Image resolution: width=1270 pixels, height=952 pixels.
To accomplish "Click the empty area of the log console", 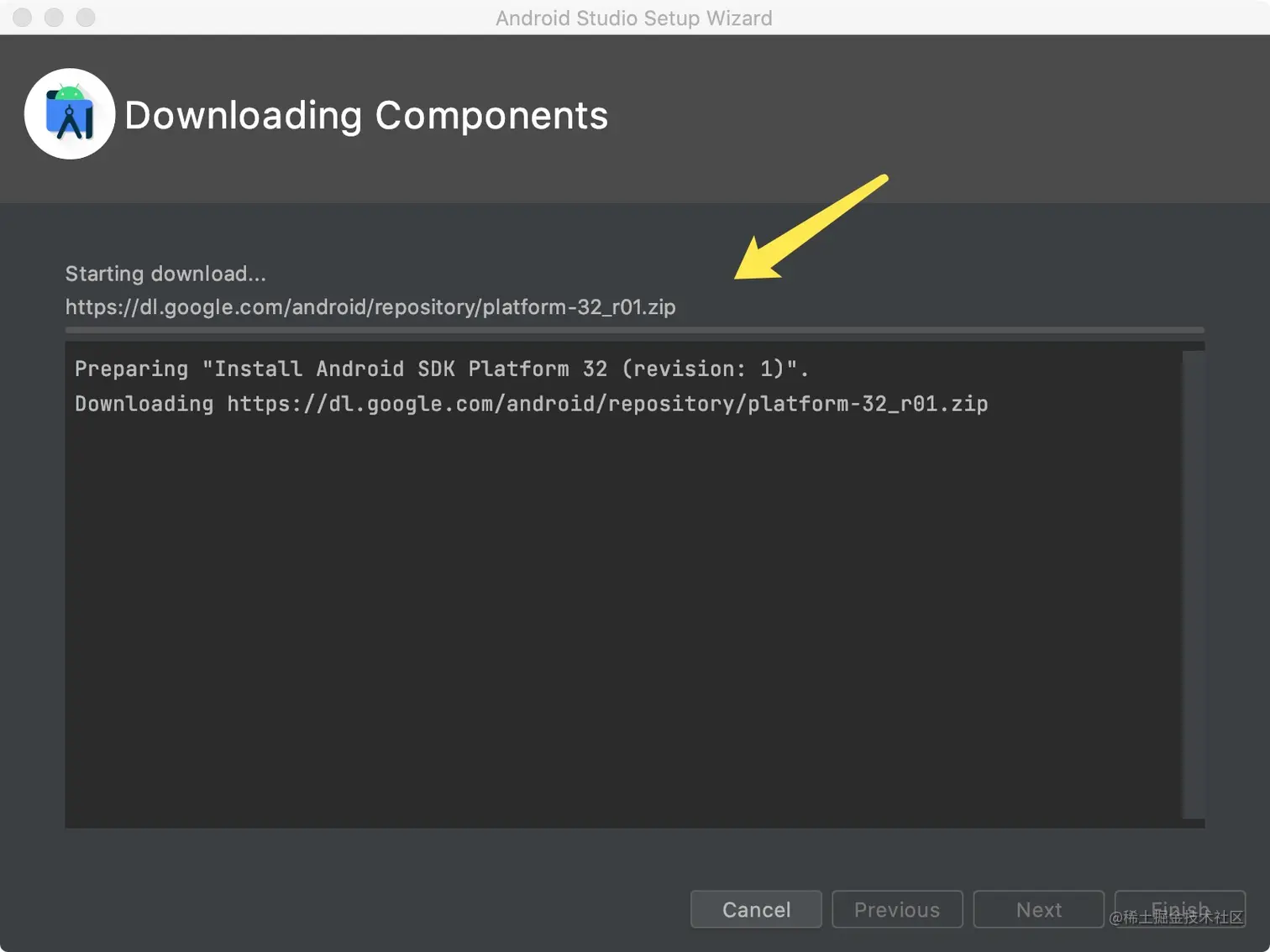I will pyautogui.click(x=623, y=621).
